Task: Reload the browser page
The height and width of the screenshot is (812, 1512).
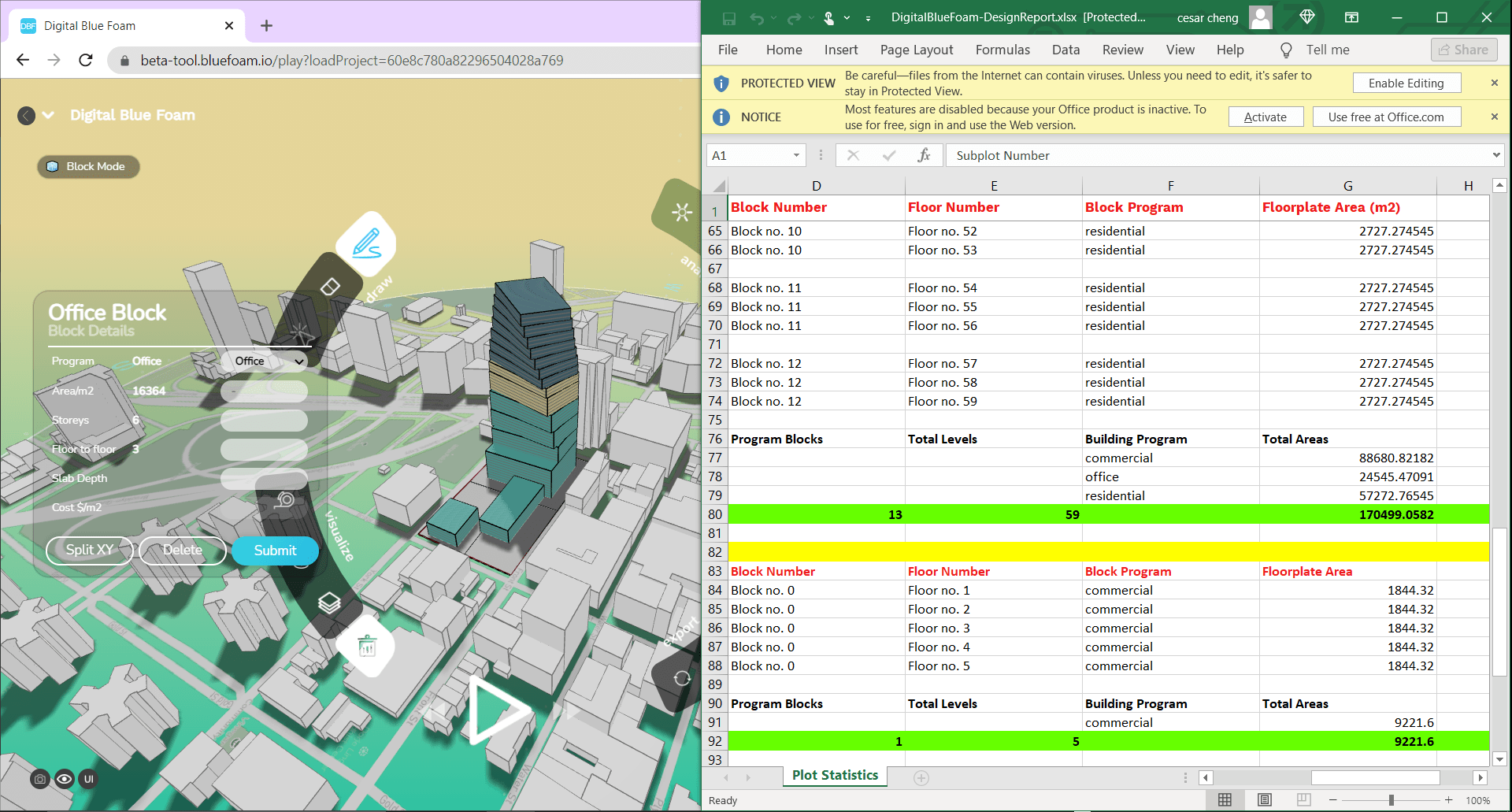Action: click(x=86, y=60)
